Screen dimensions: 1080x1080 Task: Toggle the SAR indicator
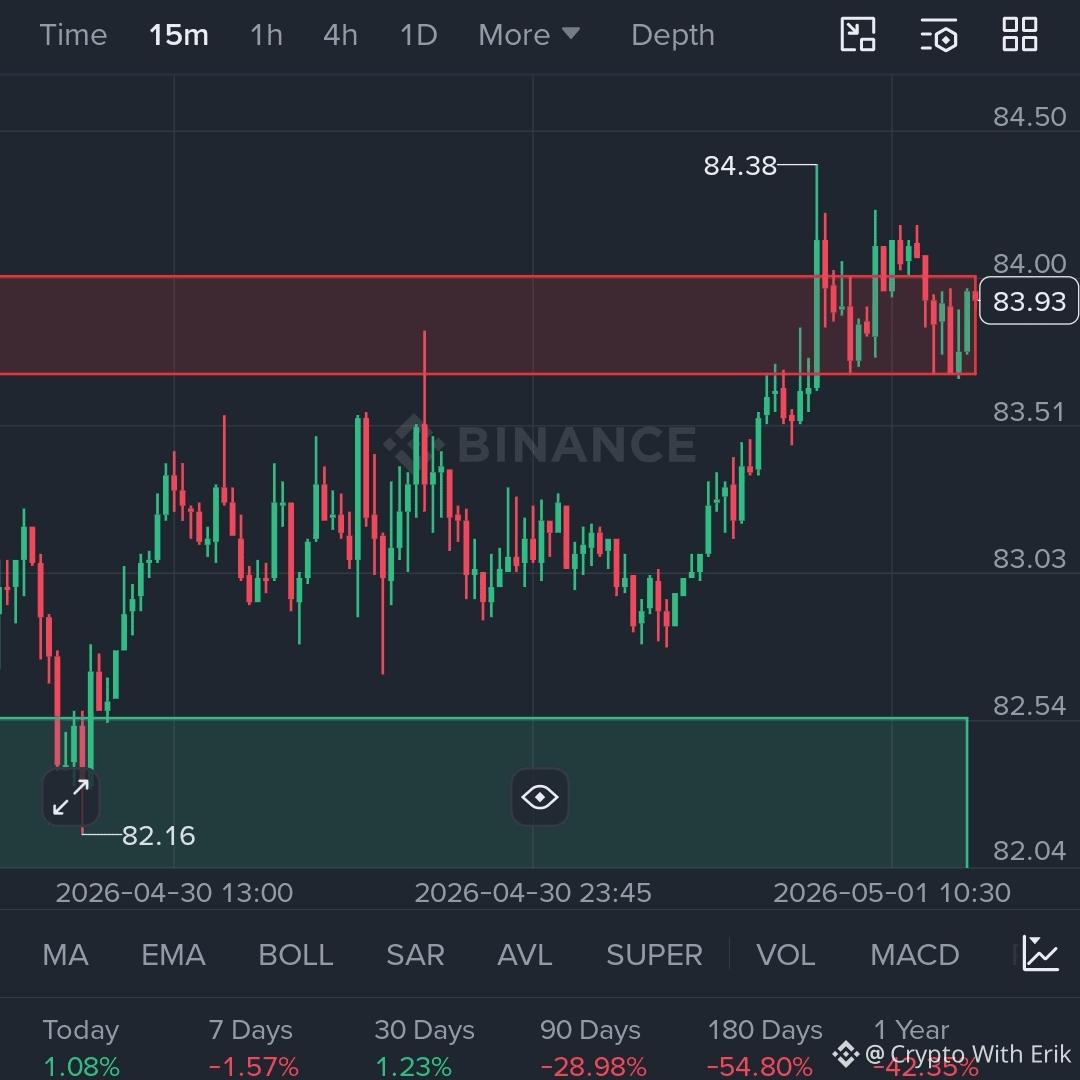(415, 955)
